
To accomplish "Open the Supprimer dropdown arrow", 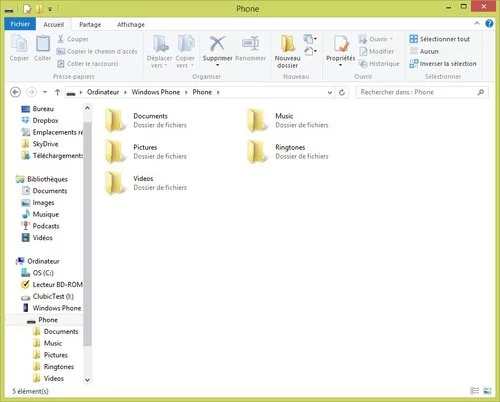I will tap(217, 65).
